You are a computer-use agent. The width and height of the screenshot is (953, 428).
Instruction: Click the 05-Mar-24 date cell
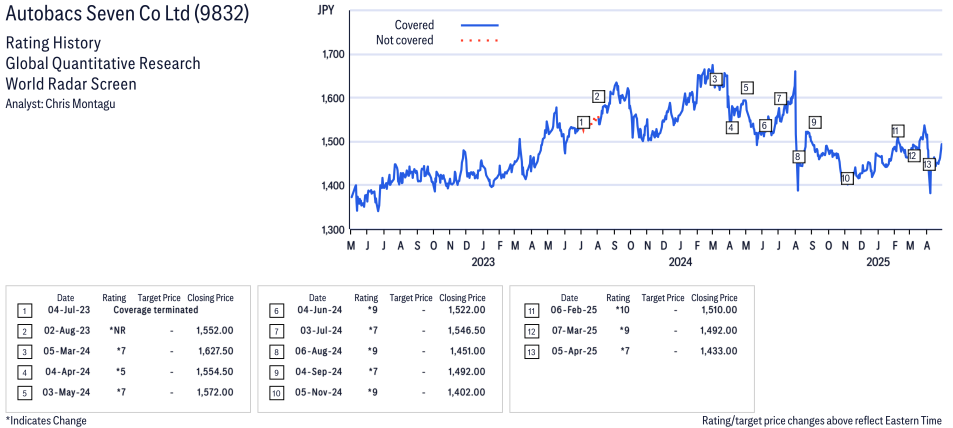(67, 351)
